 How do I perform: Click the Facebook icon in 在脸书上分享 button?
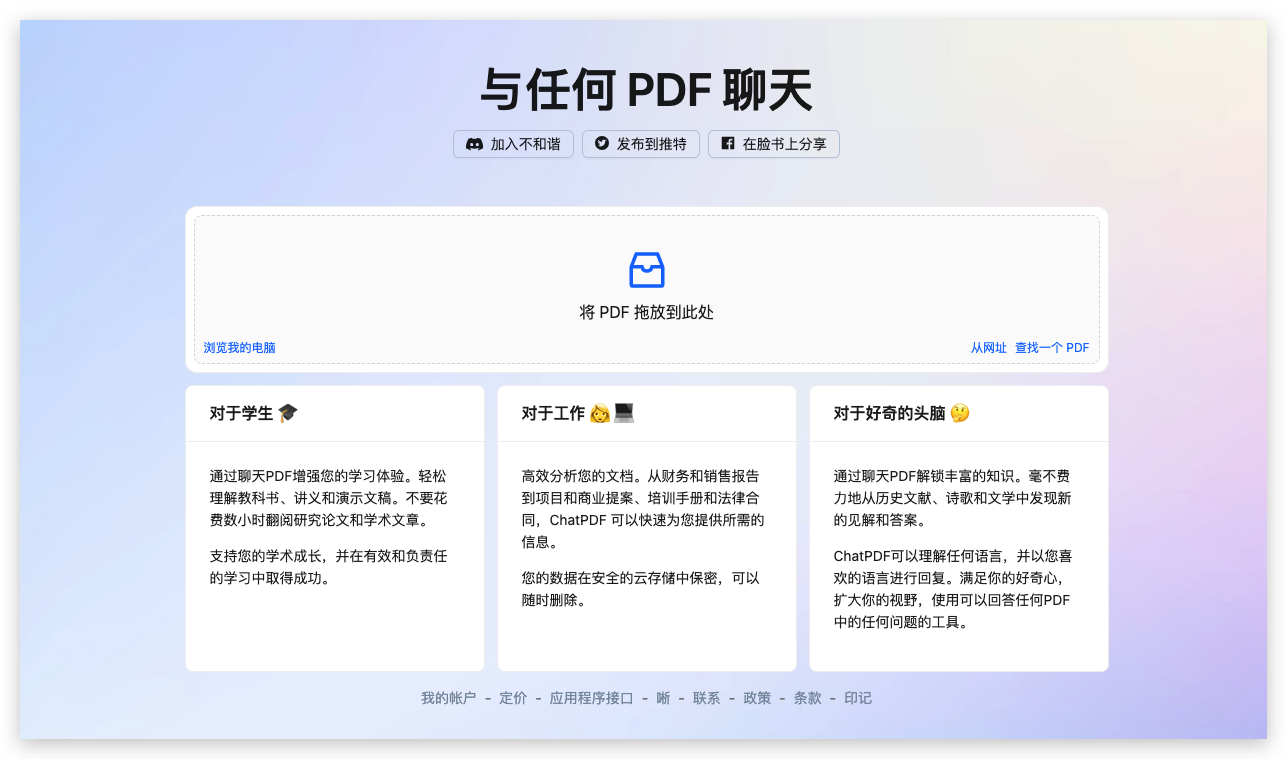click(x=728, y=144)
